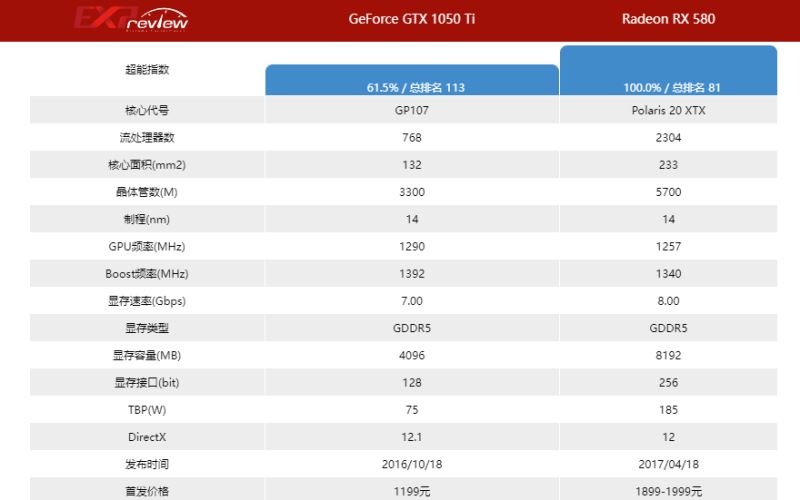Select the 75 watt TBP value
The height and width of the screenshot is (500, 800).
pyautogui.click(x=412, y=410)
